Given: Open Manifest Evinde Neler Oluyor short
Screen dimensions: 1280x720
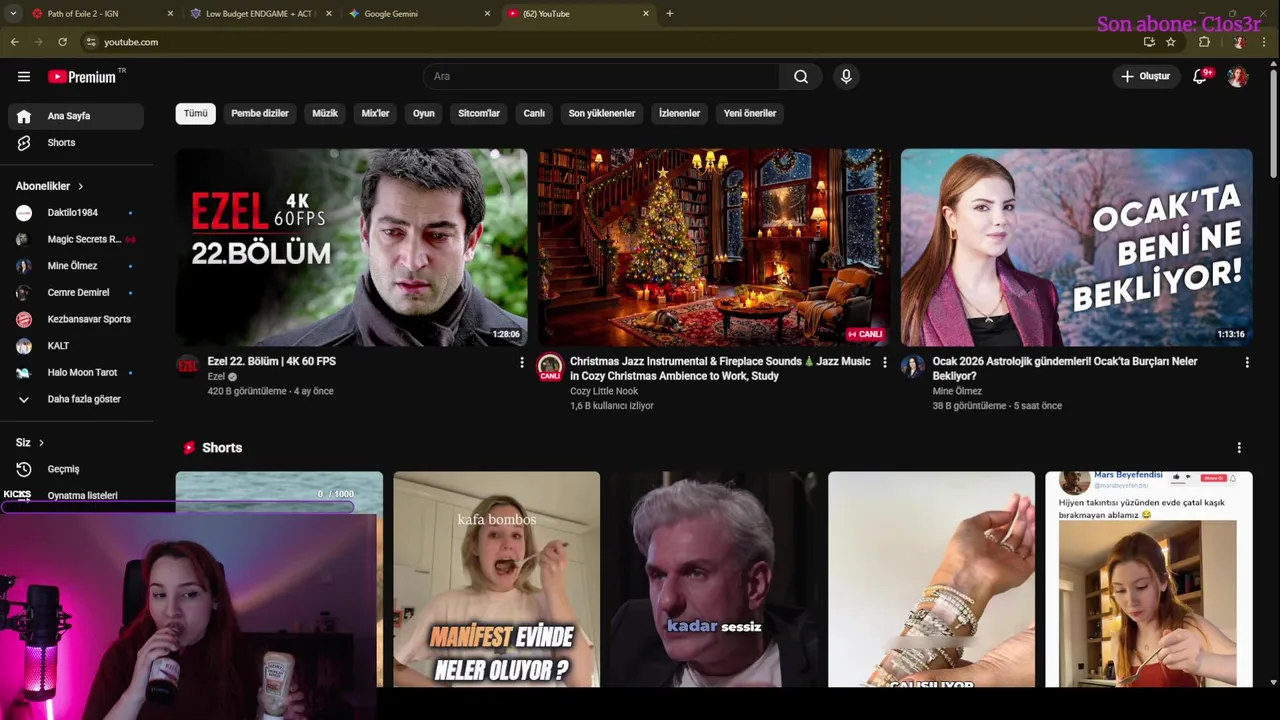Looking at the screenshot, I should pos(496,580).
